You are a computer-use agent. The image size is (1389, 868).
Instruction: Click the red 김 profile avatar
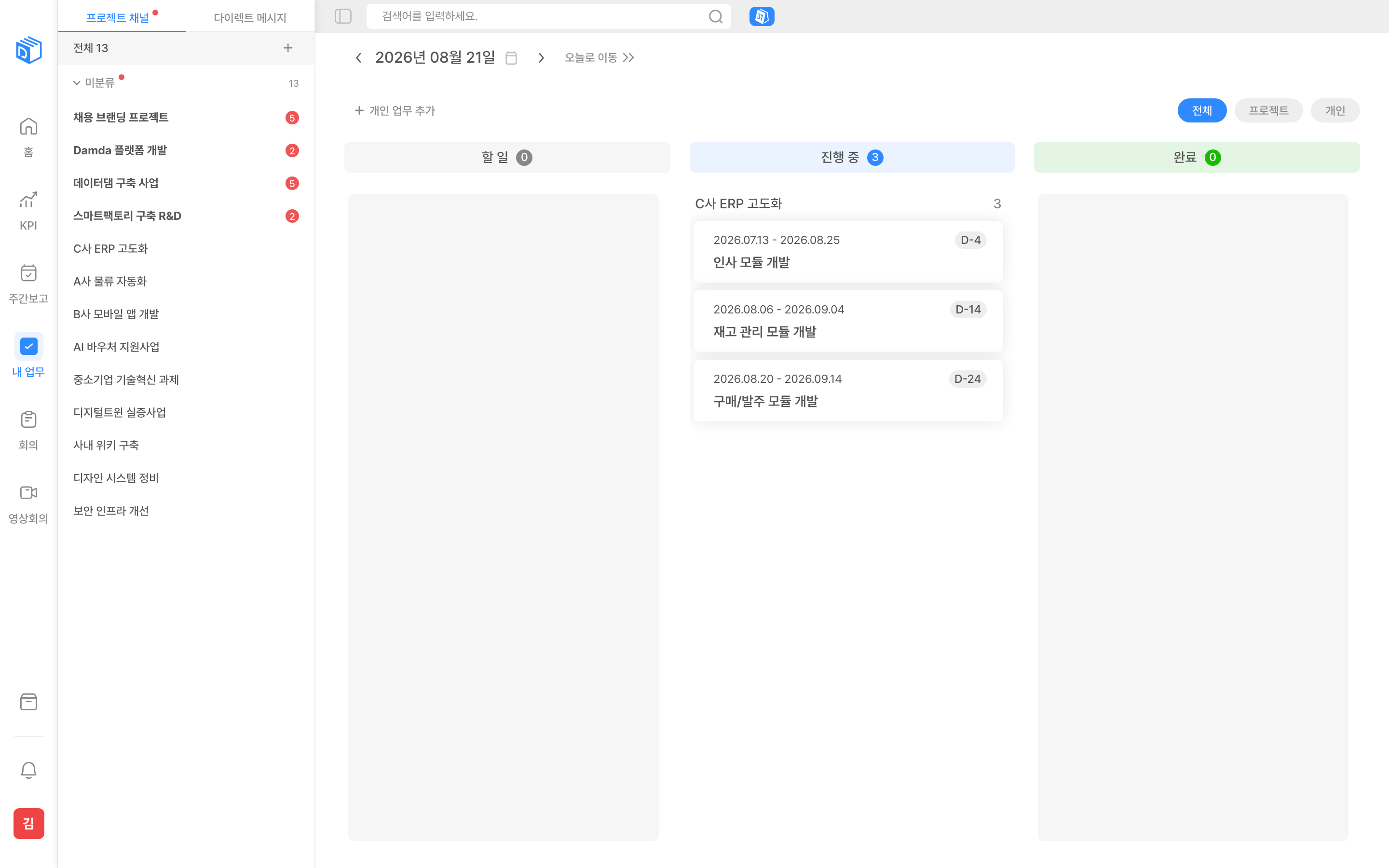[29, 823]
